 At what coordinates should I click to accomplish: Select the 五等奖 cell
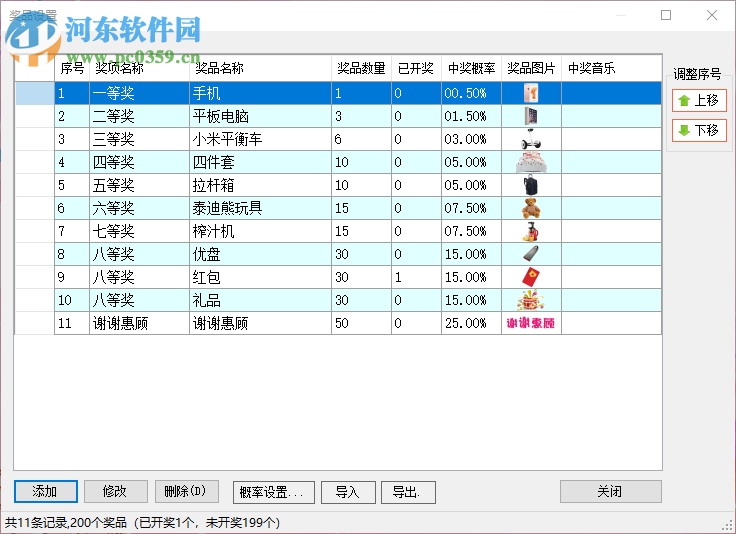coord(139,185)
